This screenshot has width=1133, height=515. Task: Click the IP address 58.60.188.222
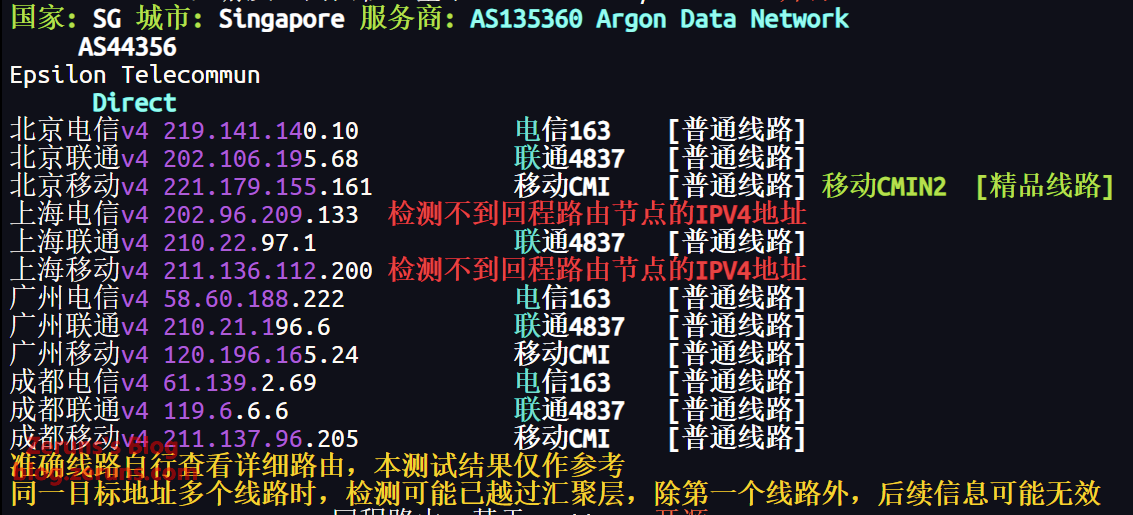click(x=253, y=299)
